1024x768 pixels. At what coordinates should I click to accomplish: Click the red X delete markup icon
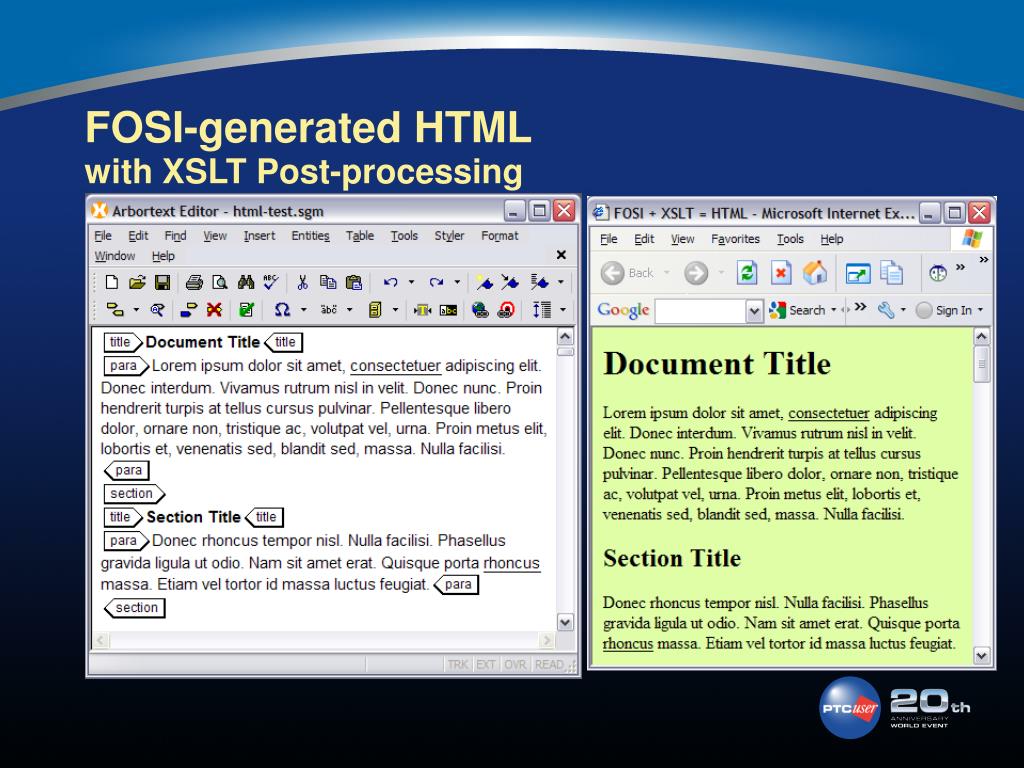(214, 310)
